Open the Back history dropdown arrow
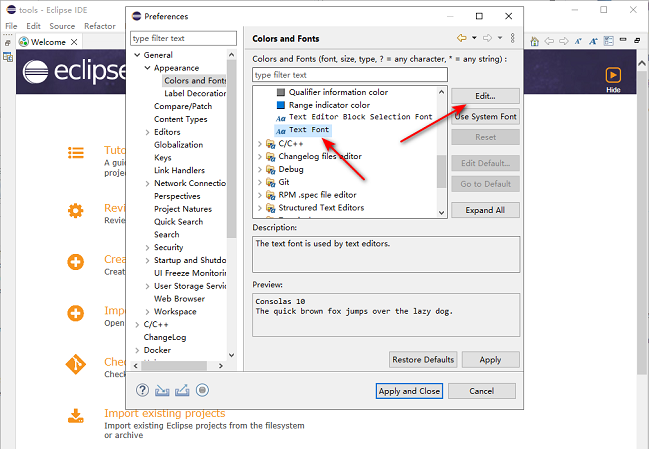Image resolution: width=650 pixels, height=449 pixels. (x=474, y=38)
